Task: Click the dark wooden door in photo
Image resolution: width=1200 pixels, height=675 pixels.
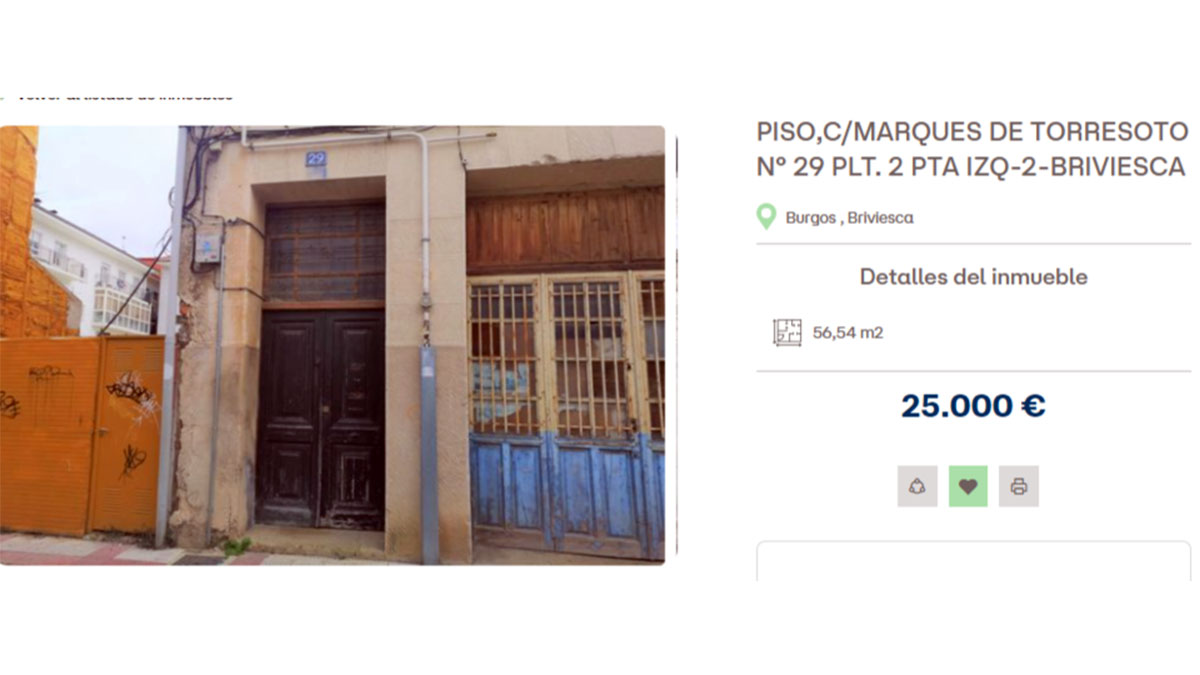Action: 320,419
